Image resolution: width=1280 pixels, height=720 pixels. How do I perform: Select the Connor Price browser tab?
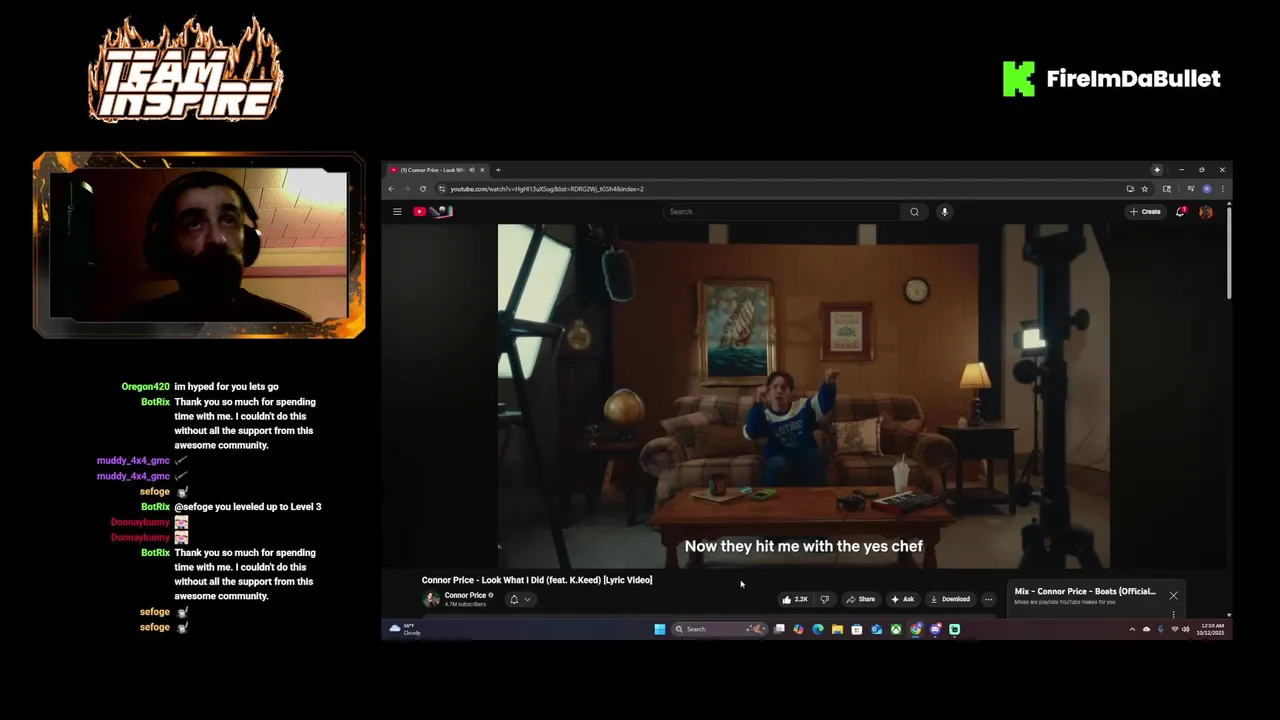[438, 170]
